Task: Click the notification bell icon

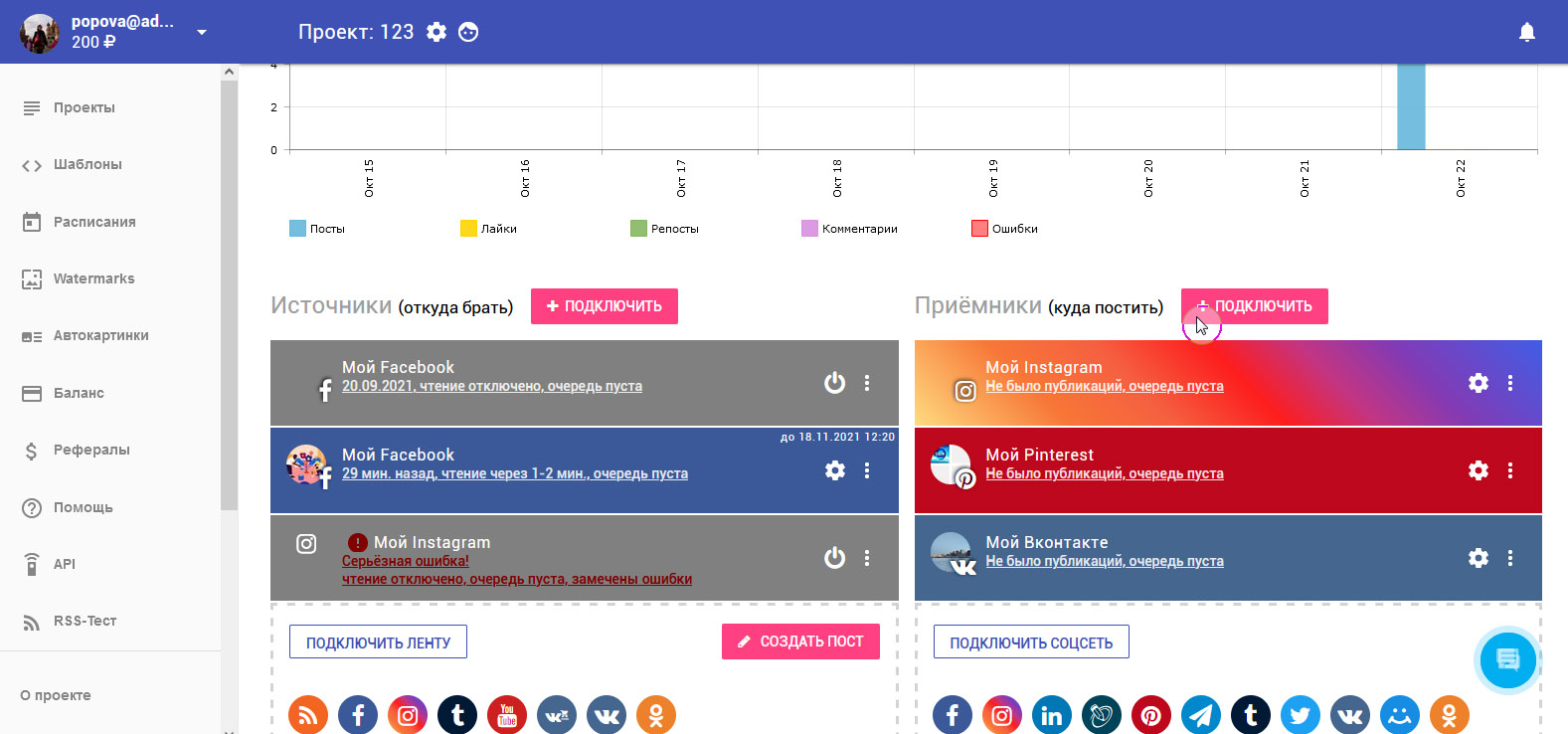Action: (x=1527, y=33)
